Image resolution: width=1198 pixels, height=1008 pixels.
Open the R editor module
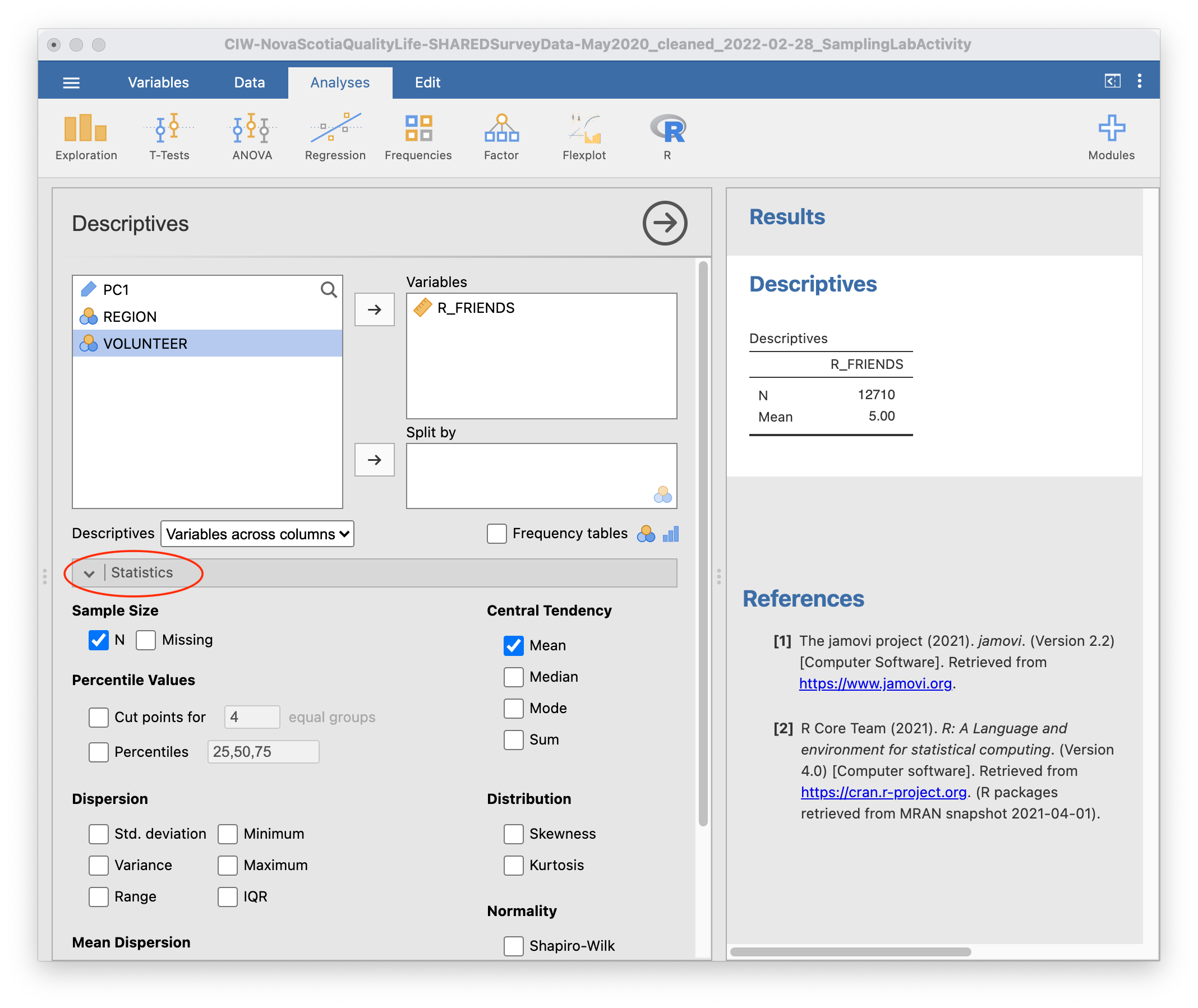667,137
